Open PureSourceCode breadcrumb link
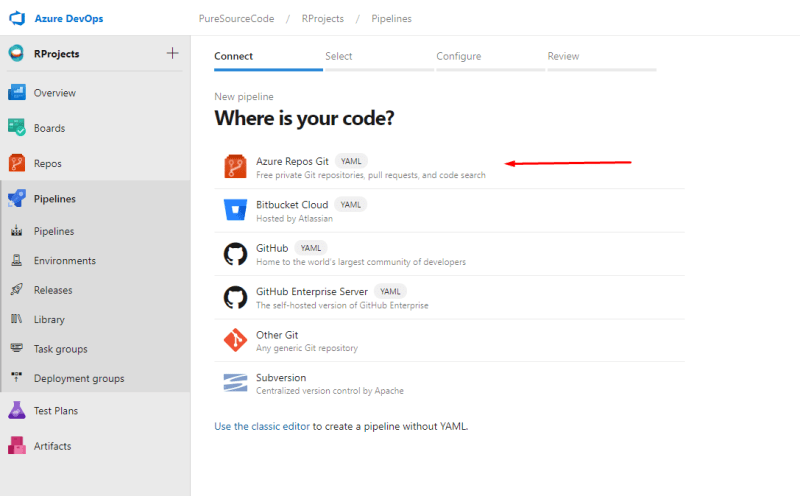 [x=236, y=18]
